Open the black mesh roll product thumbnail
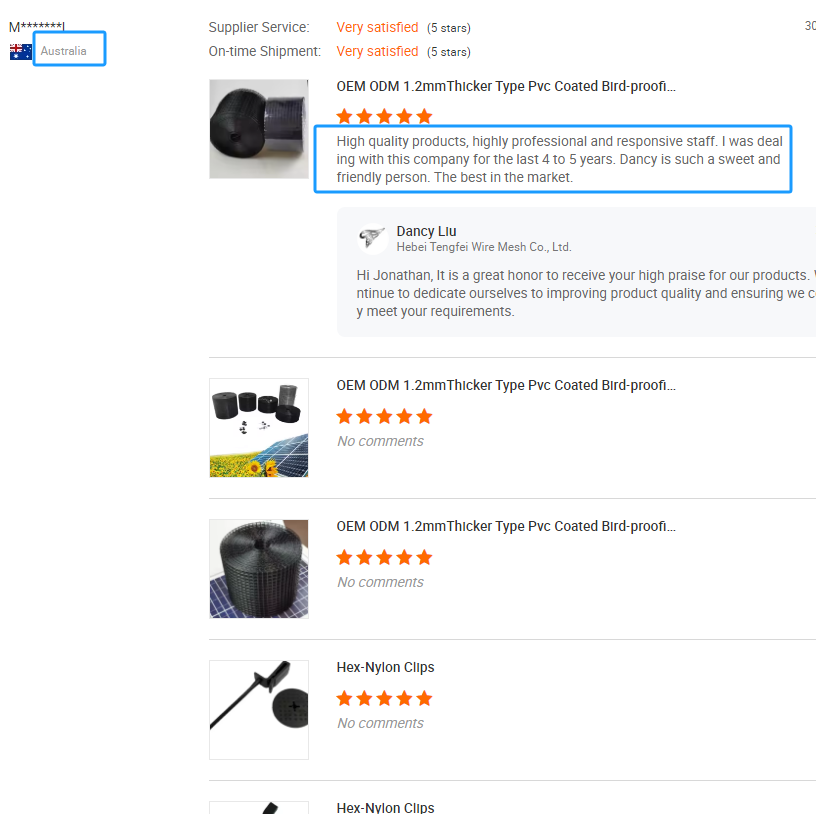The image size is (816, 814). [x=259, y=129]
